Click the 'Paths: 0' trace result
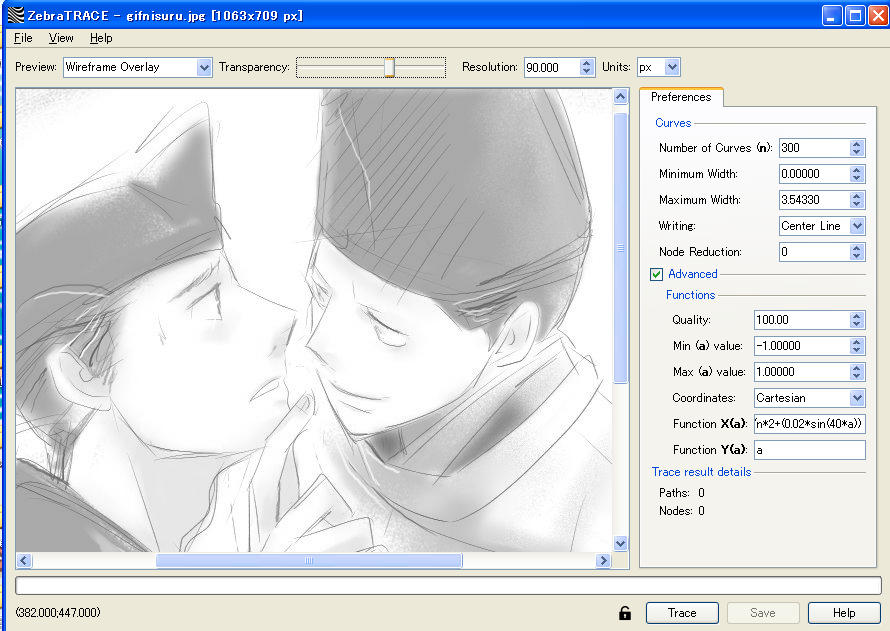 (682, 493)
